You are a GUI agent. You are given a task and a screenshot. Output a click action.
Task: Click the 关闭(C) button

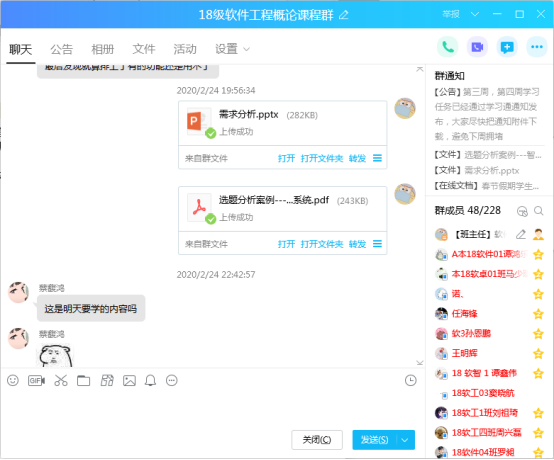(317, 440)
